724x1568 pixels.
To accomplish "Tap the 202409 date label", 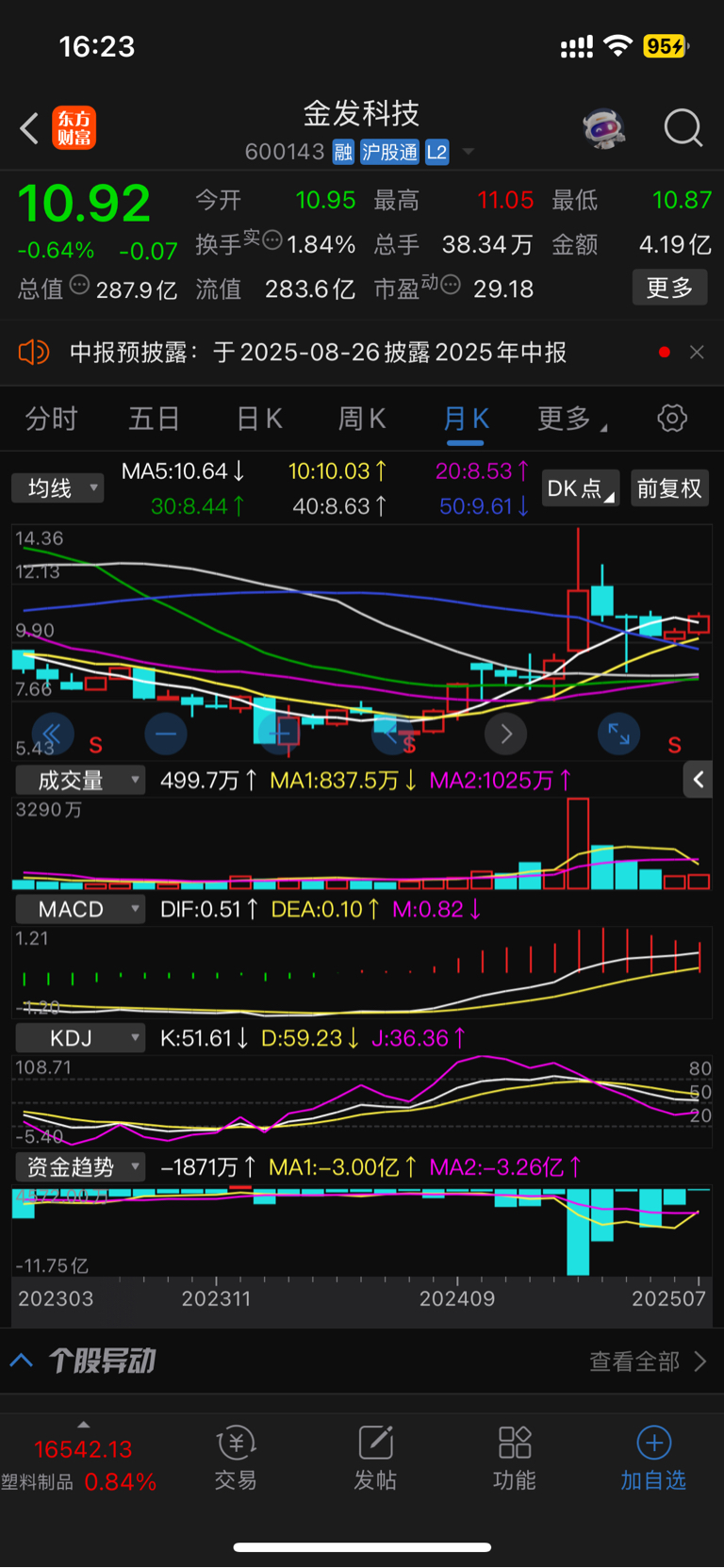I will [457, 1299].
